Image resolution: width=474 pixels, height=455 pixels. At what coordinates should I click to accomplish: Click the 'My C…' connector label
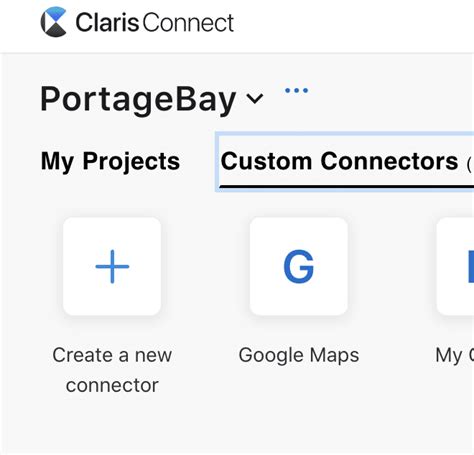(x=455, y=355)
